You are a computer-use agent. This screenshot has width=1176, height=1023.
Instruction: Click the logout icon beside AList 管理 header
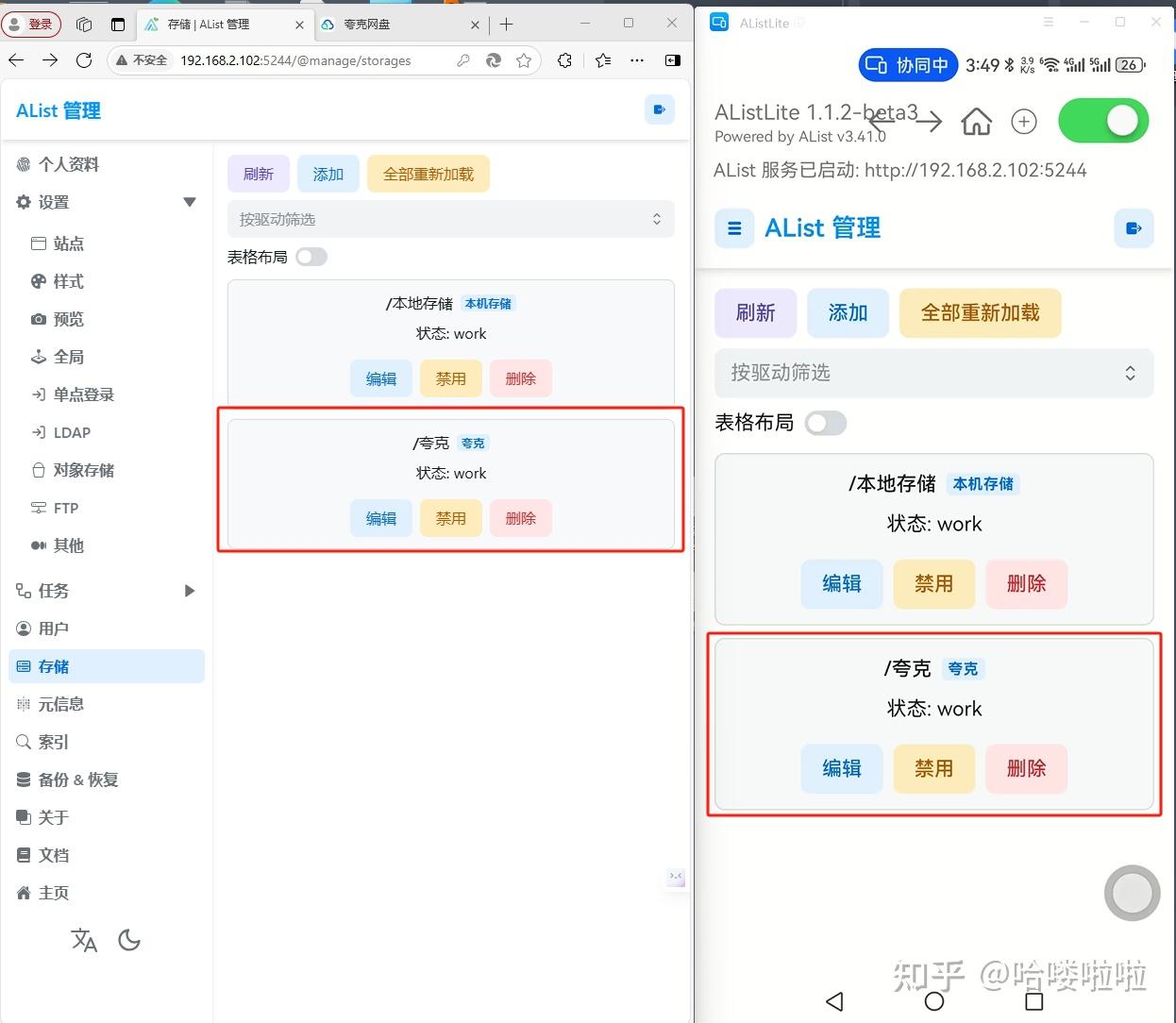point(659,109)
